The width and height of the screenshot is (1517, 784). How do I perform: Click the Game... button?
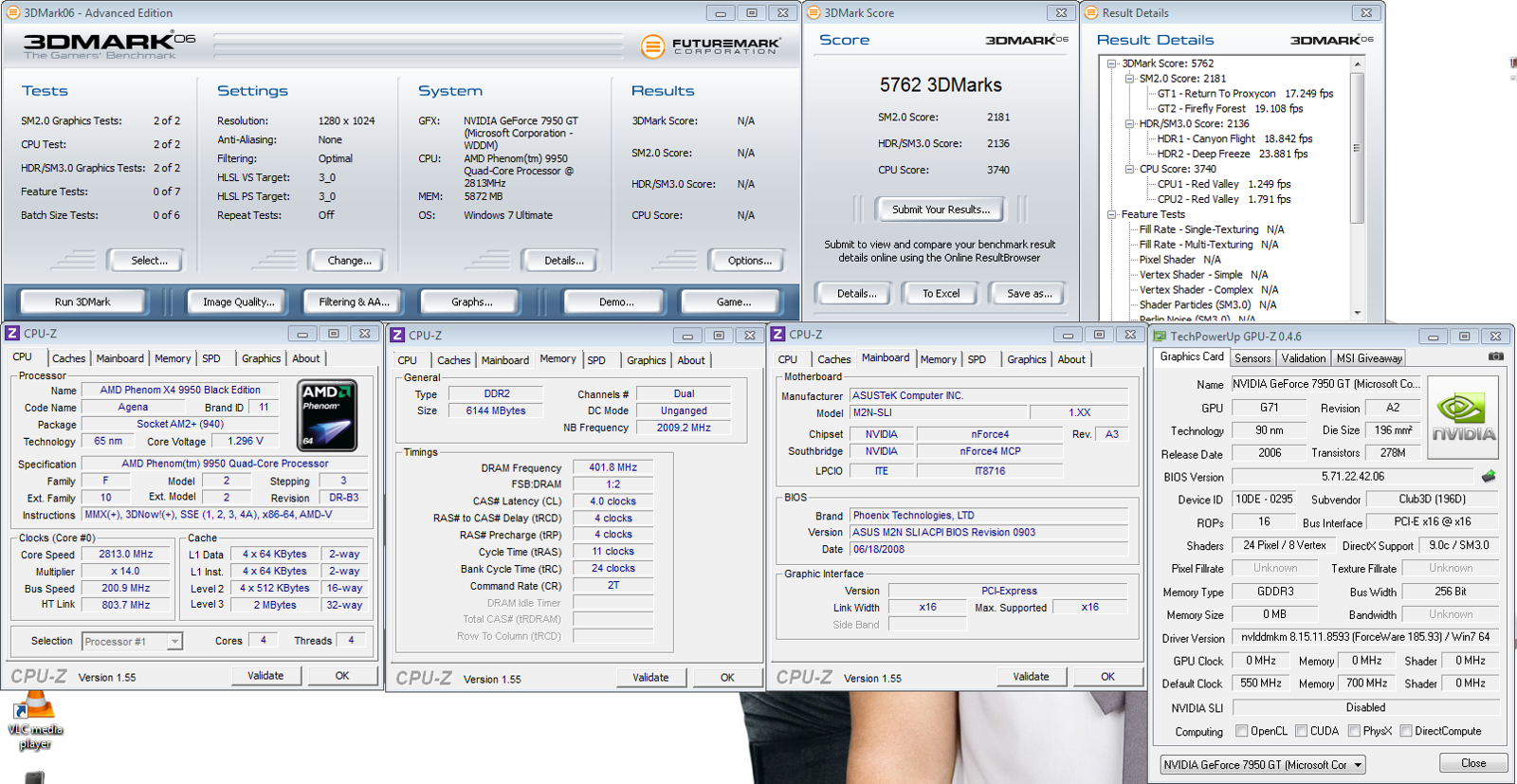pos(733,301)
